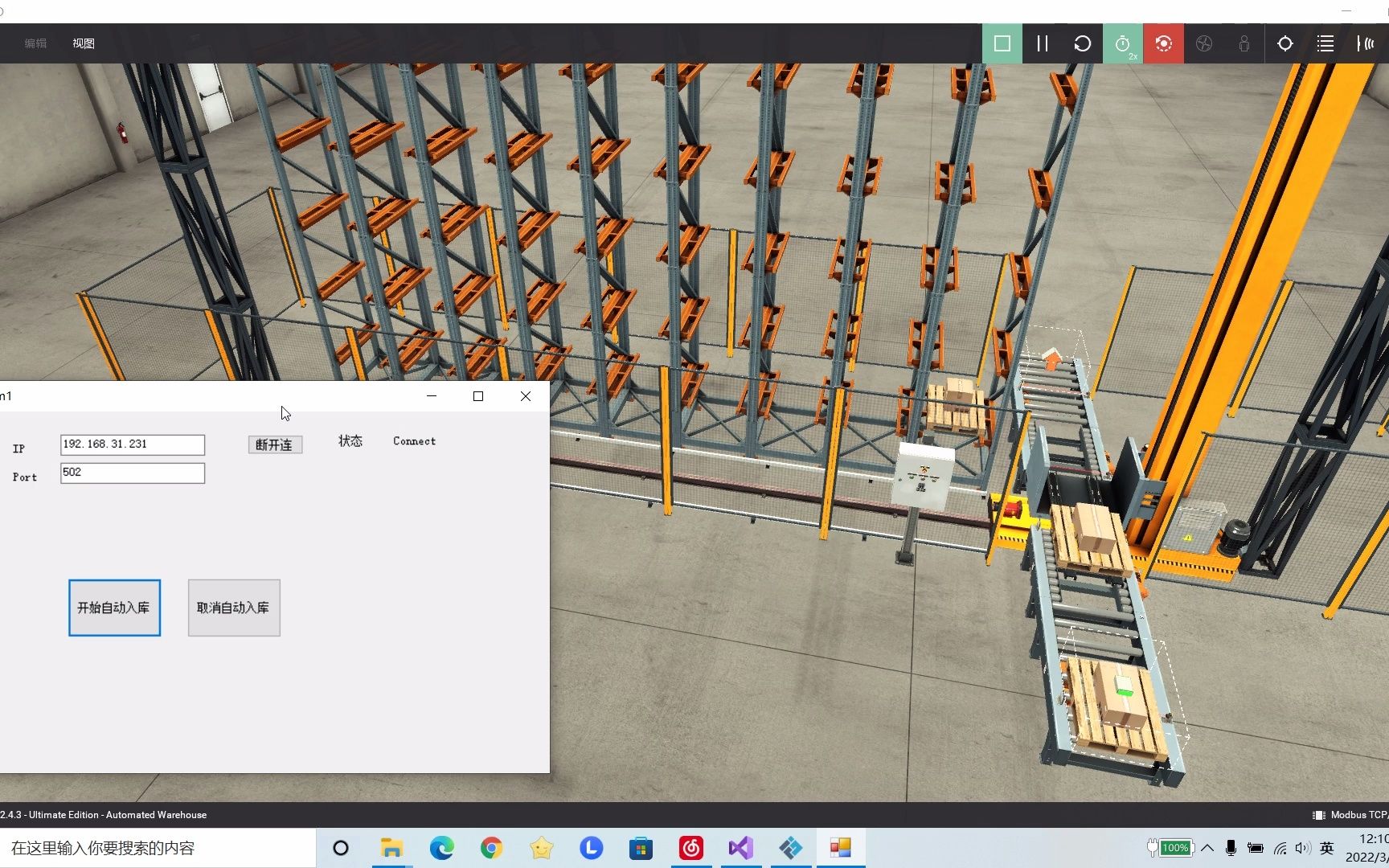Reset the simulation using the circular arrow icon

1082,43
